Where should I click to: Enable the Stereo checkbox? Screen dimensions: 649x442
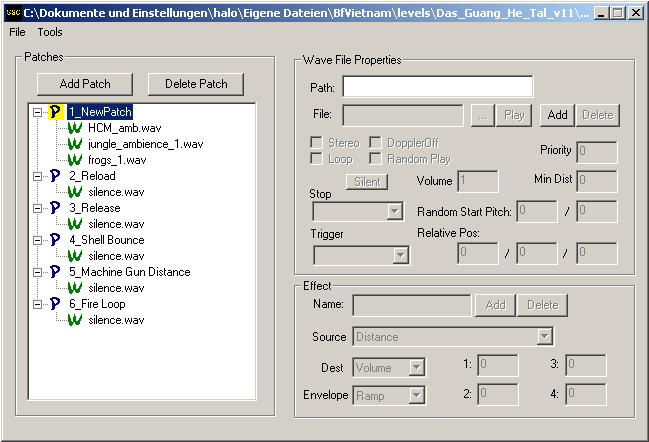pos(317,143)
